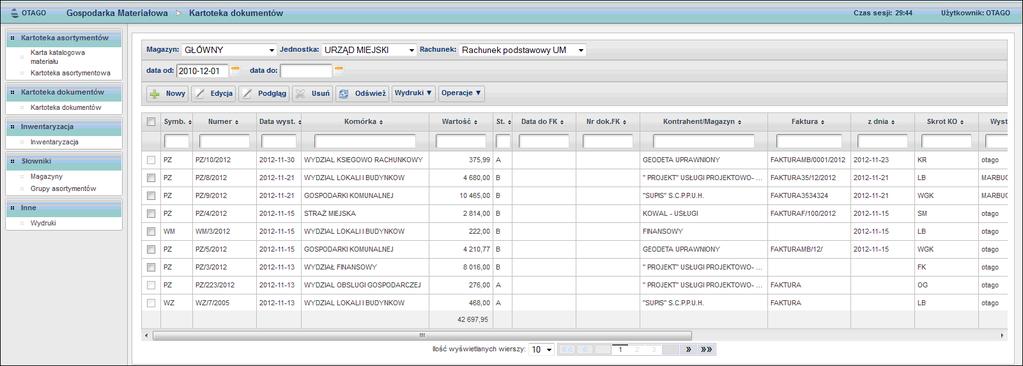The height and width of the screenshot is (366, 1023).
Task: Select checkbox for row PZ/10/2012
Action: [151, 160]
